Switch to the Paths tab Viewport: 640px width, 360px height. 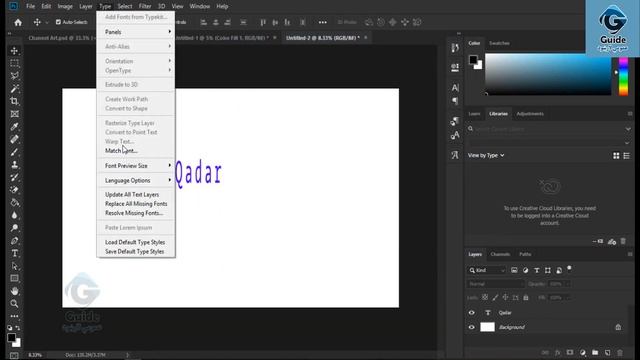click(x=525, y=254)
